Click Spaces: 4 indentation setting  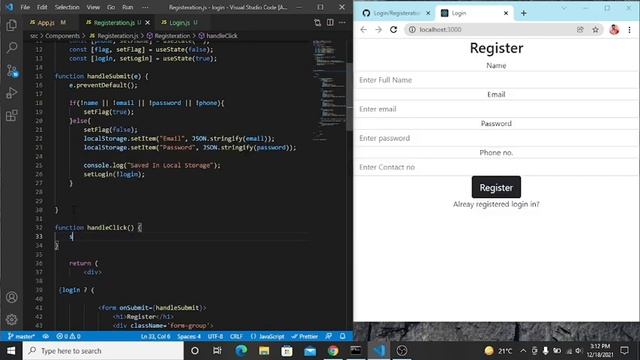[189, 336]
